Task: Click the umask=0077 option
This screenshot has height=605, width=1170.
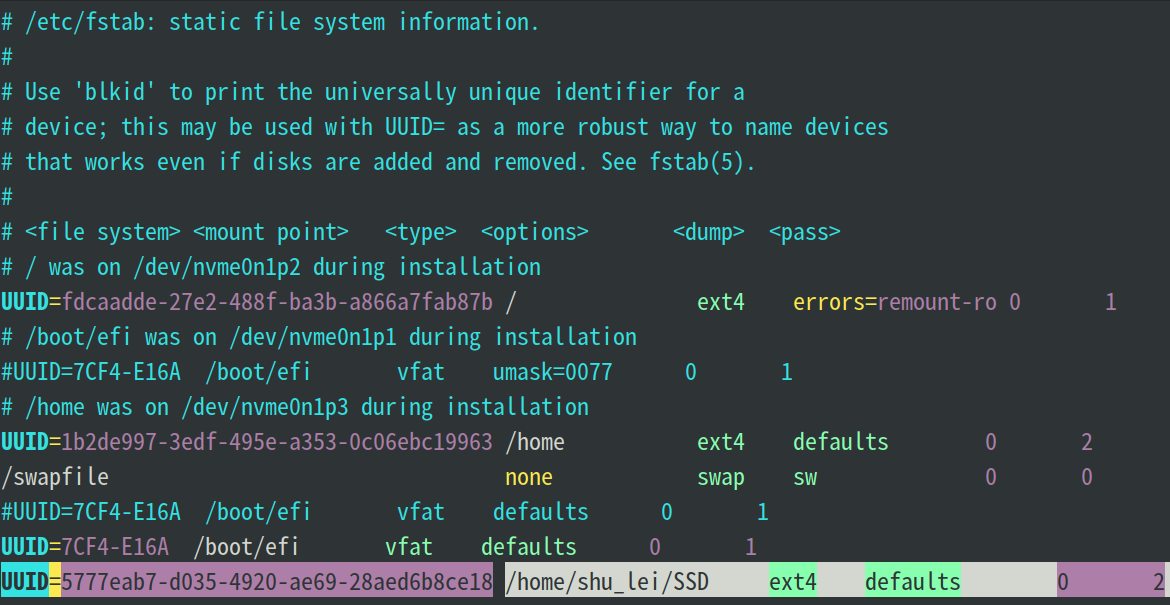Action: click(552, 372)
